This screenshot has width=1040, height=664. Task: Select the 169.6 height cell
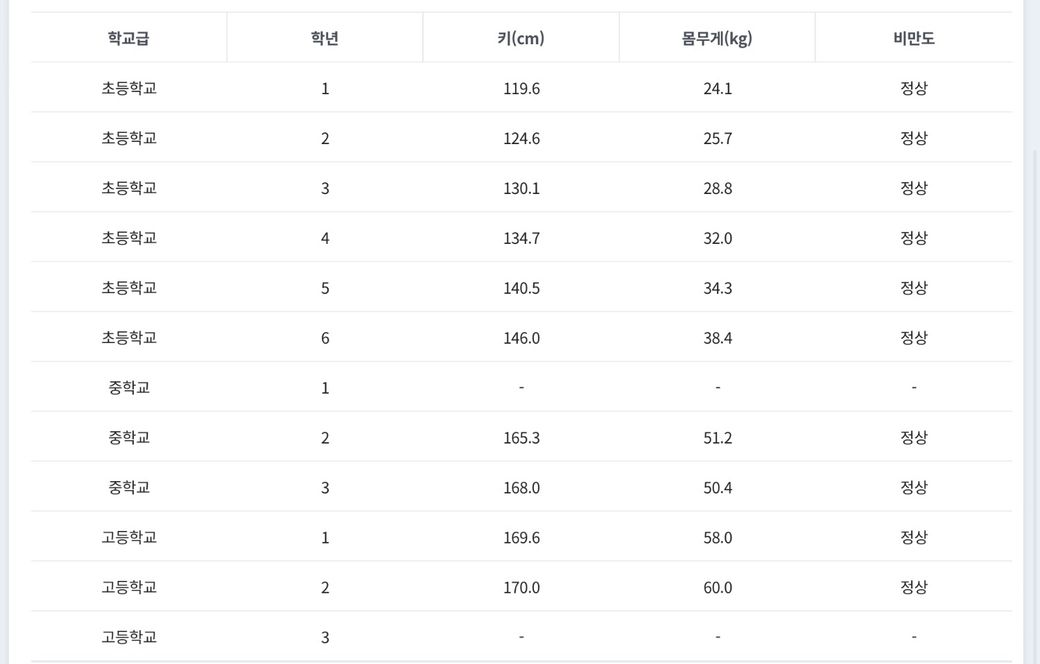(x=521, y=538)
